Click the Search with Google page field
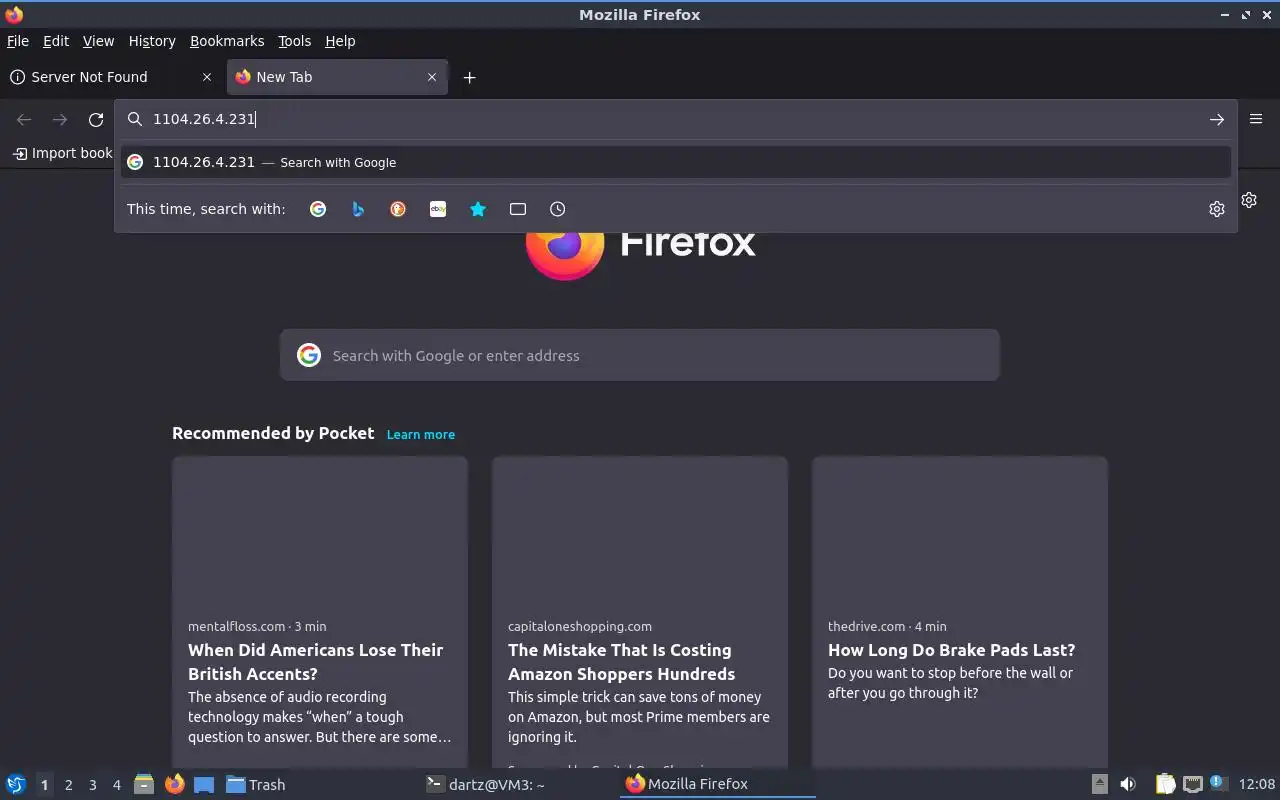 point(640,355)
